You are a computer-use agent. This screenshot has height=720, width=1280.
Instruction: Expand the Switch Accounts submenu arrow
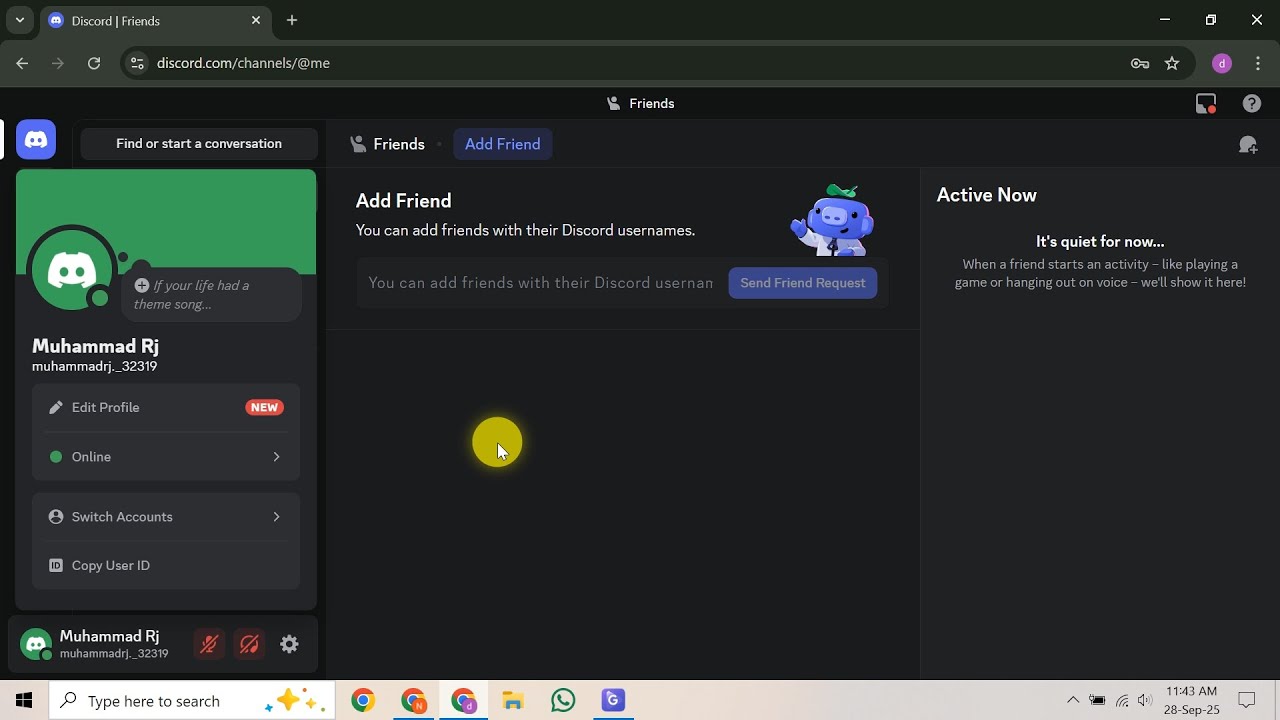tap(276, 517)
